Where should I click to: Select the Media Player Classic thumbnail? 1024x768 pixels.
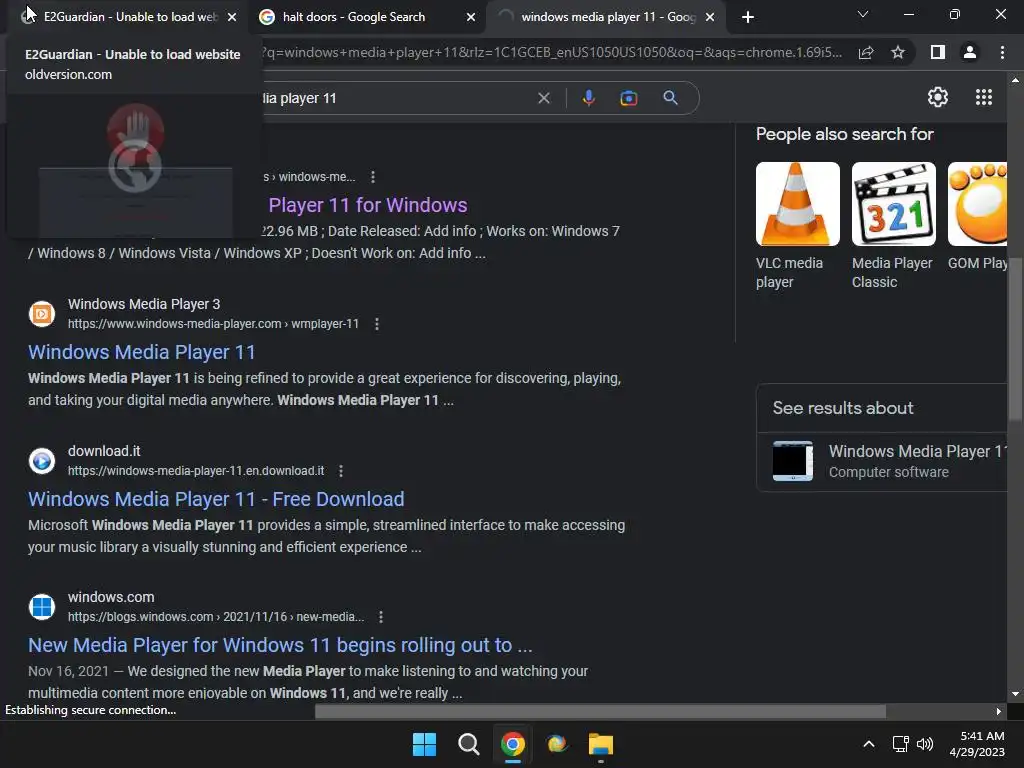(x=893, y=204)
